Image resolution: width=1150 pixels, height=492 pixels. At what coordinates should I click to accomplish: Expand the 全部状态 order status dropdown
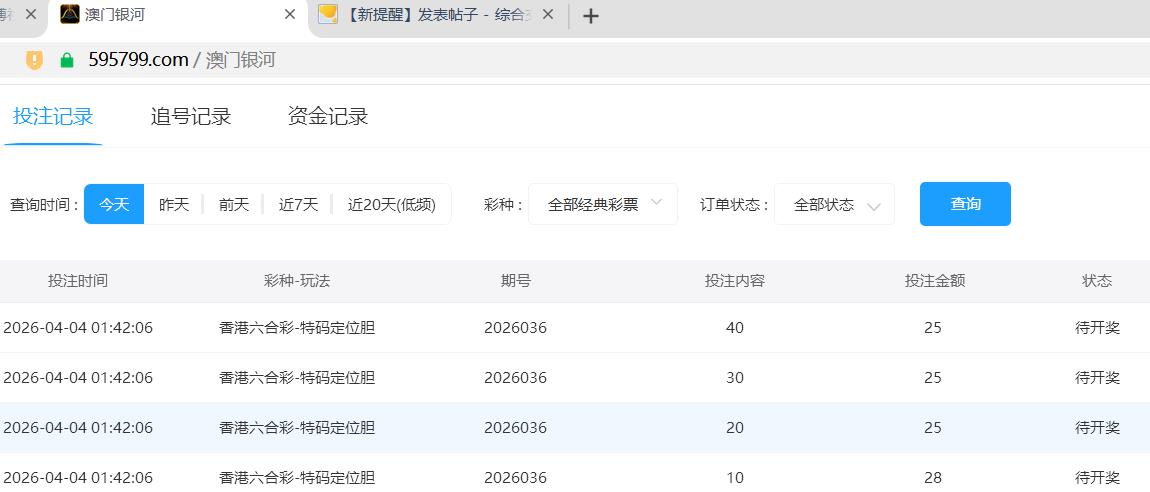point(834,204)
